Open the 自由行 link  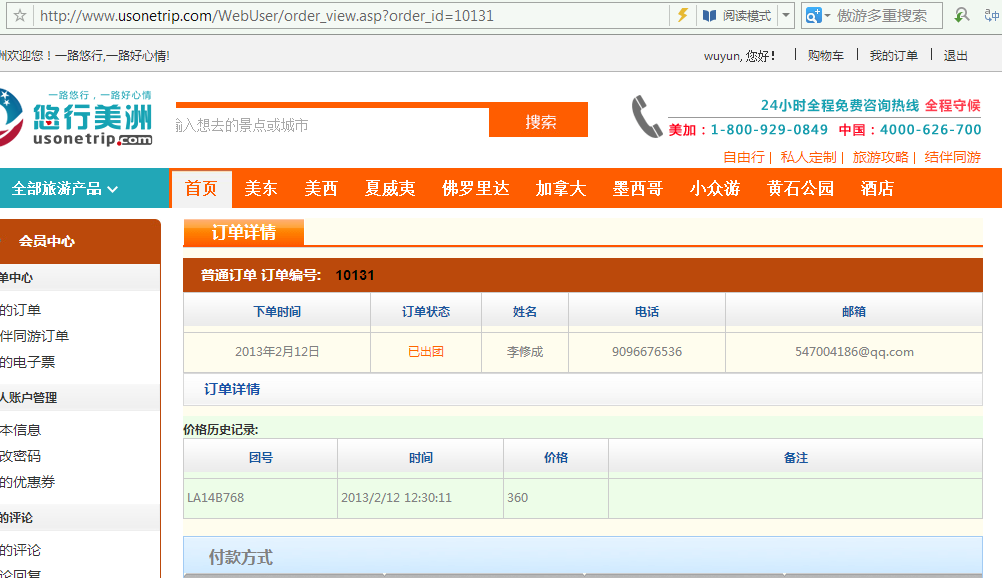point(744,157)
